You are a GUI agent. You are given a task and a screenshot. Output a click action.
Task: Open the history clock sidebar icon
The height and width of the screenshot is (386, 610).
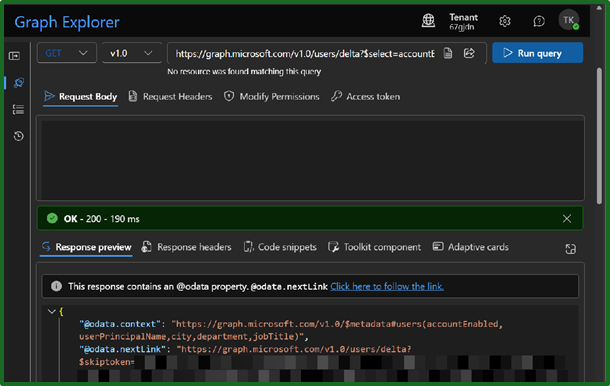point(18,136)
